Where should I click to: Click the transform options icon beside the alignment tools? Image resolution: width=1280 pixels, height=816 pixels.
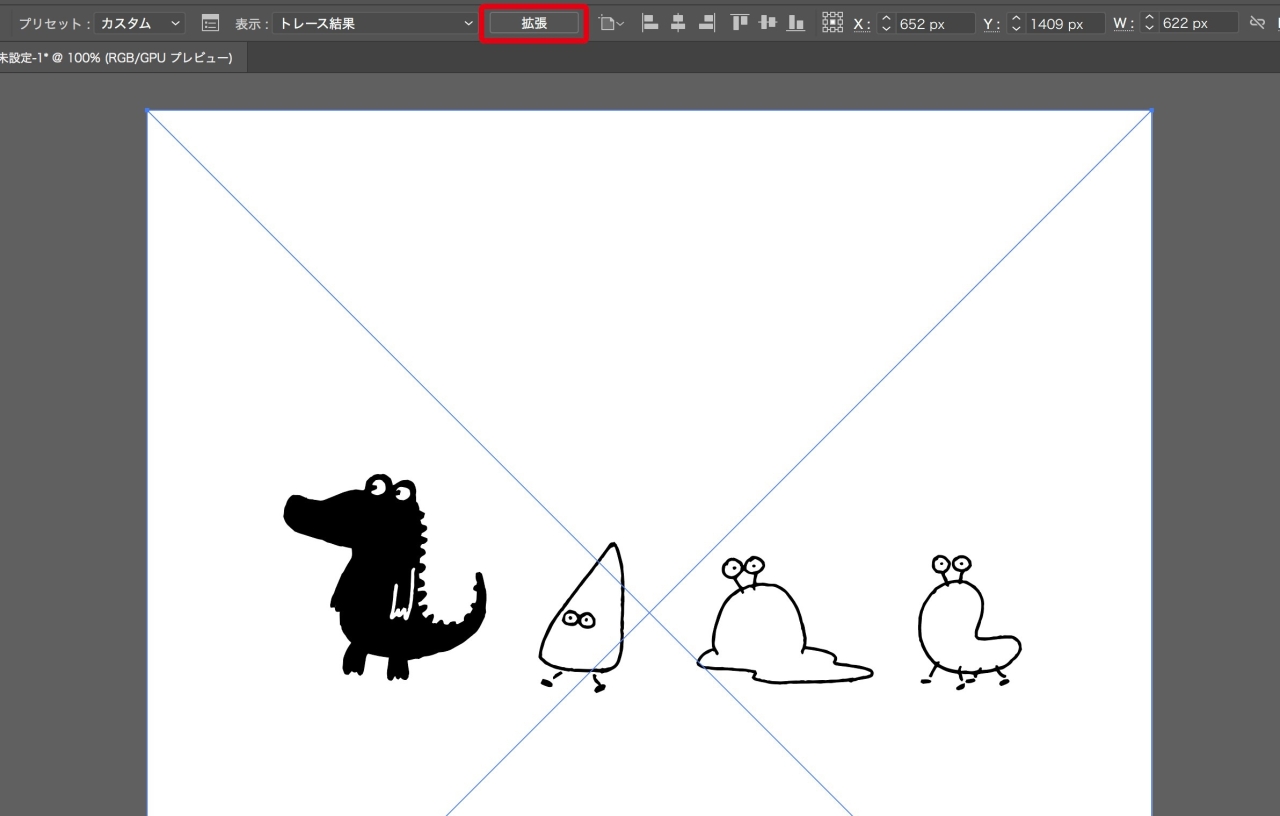tap(607, 21)
